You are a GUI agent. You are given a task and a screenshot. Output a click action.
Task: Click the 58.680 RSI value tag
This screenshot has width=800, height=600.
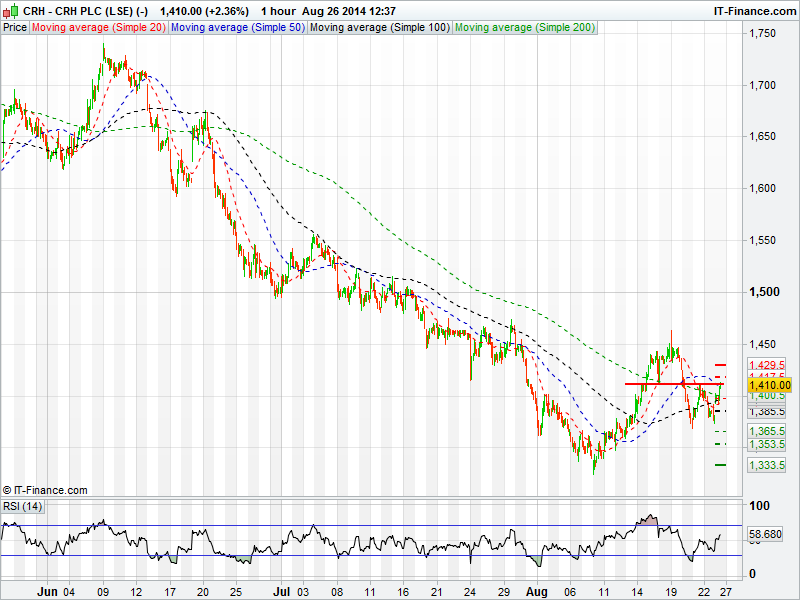[x=768, y=536]
